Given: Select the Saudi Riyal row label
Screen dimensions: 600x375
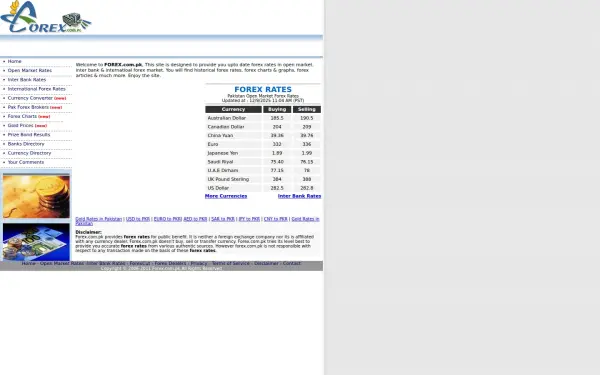Looking at the screenshot, I should point(220,162).
